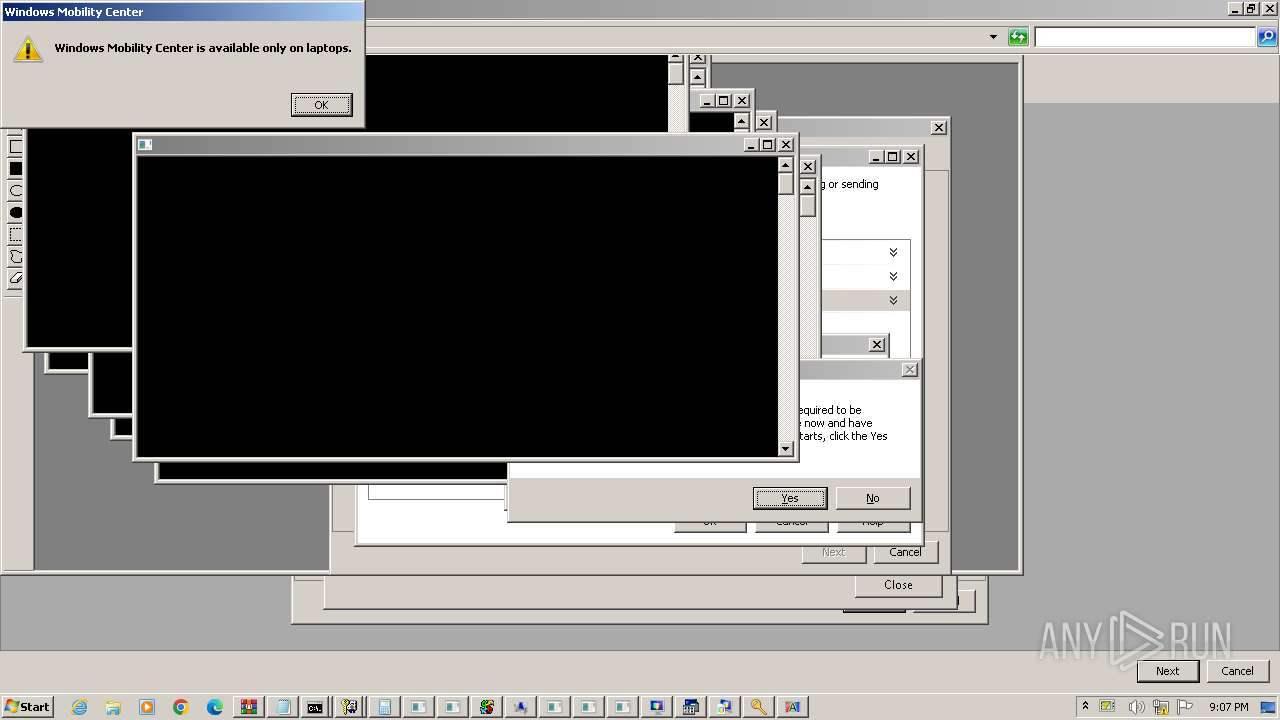Click the volume speaker tray icon

tap(1136, 707)
